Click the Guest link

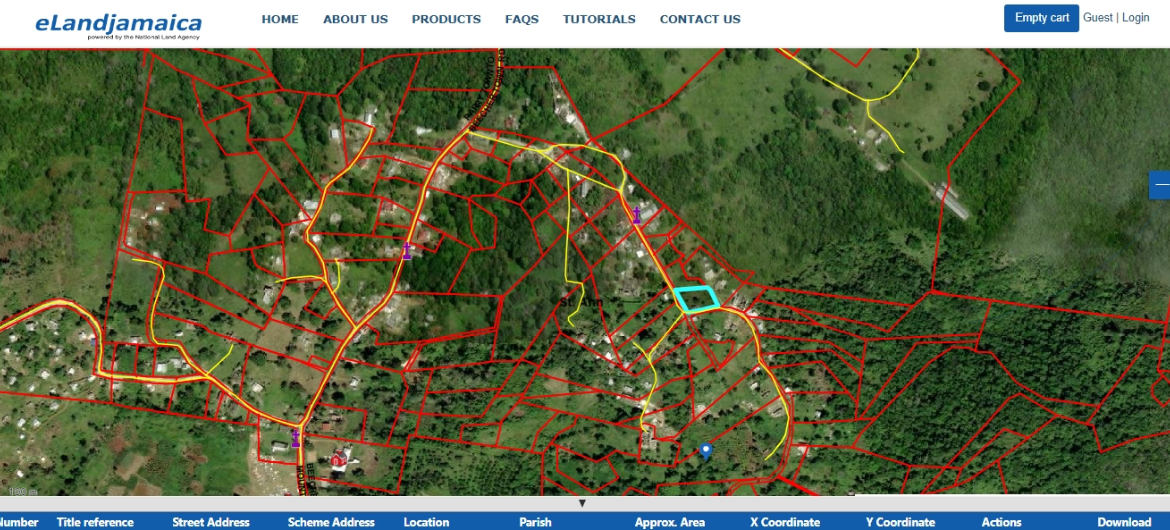[1098, 18]
